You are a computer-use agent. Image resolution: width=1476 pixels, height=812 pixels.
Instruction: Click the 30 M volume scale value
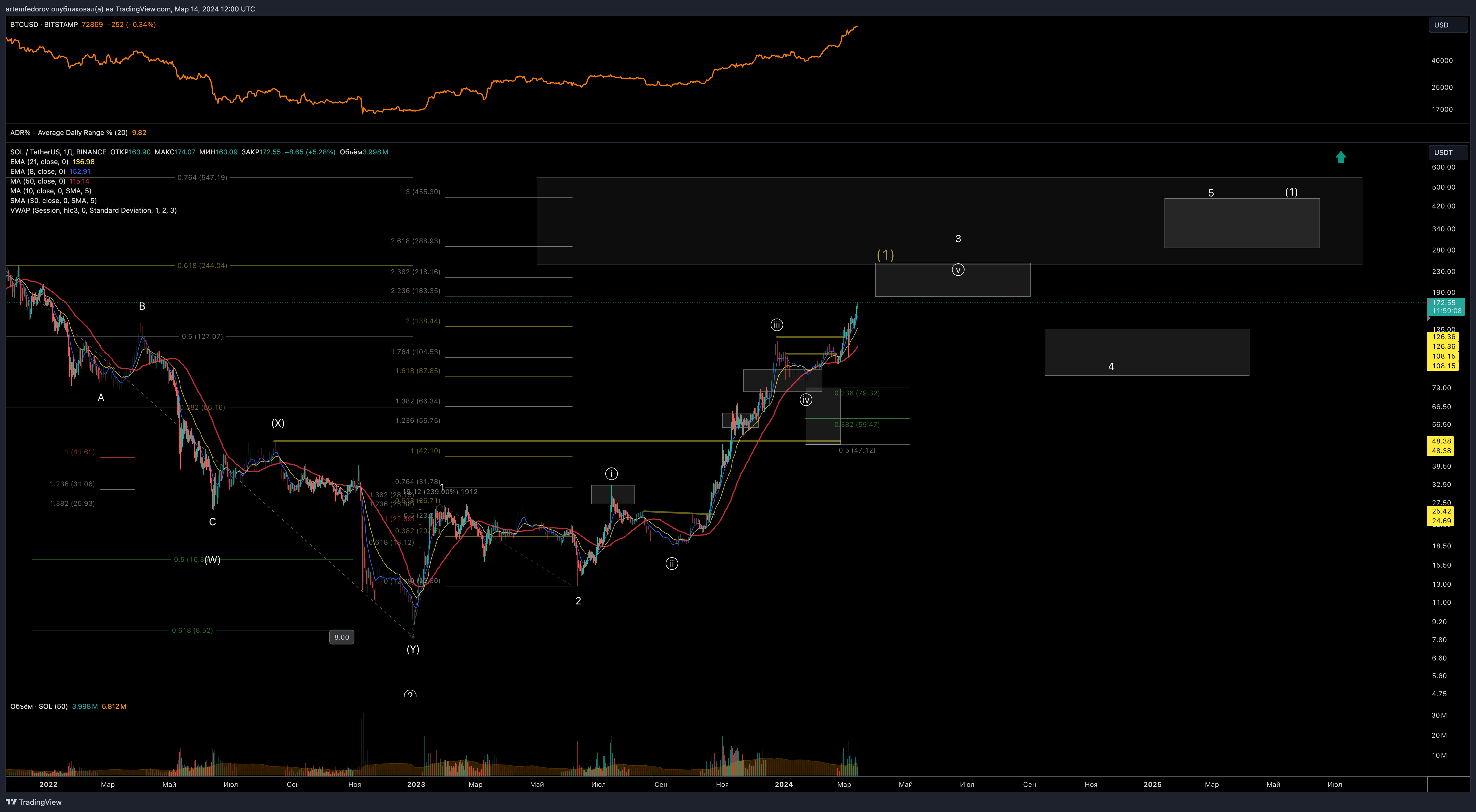1439,716
